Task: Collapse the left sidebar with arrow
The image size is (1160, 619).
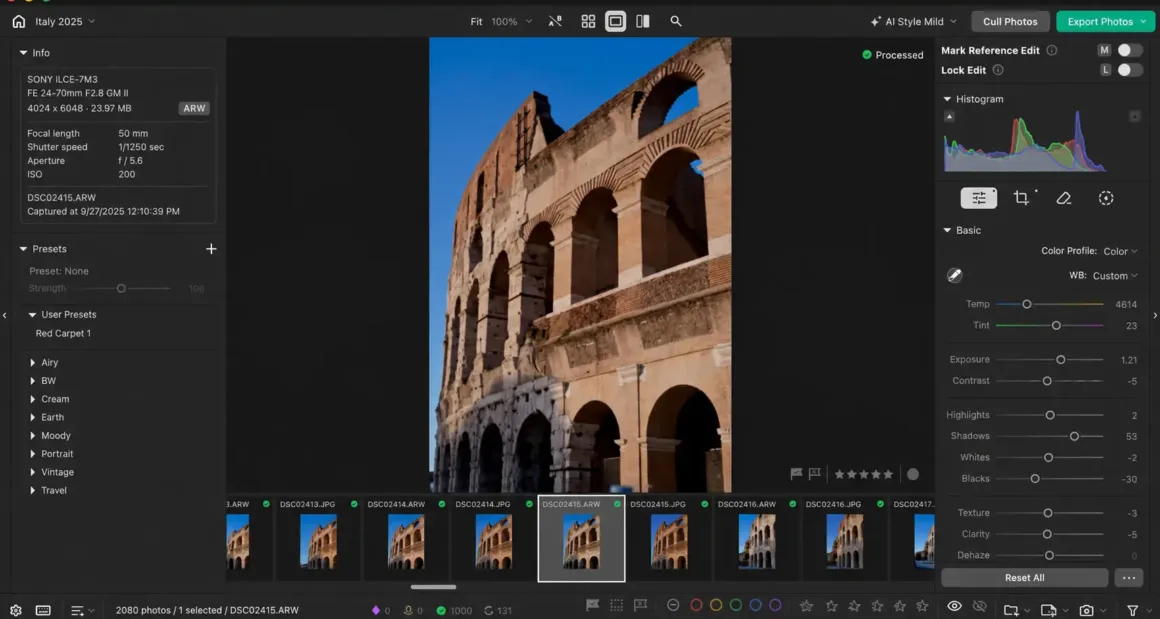Action: (4, 315)
